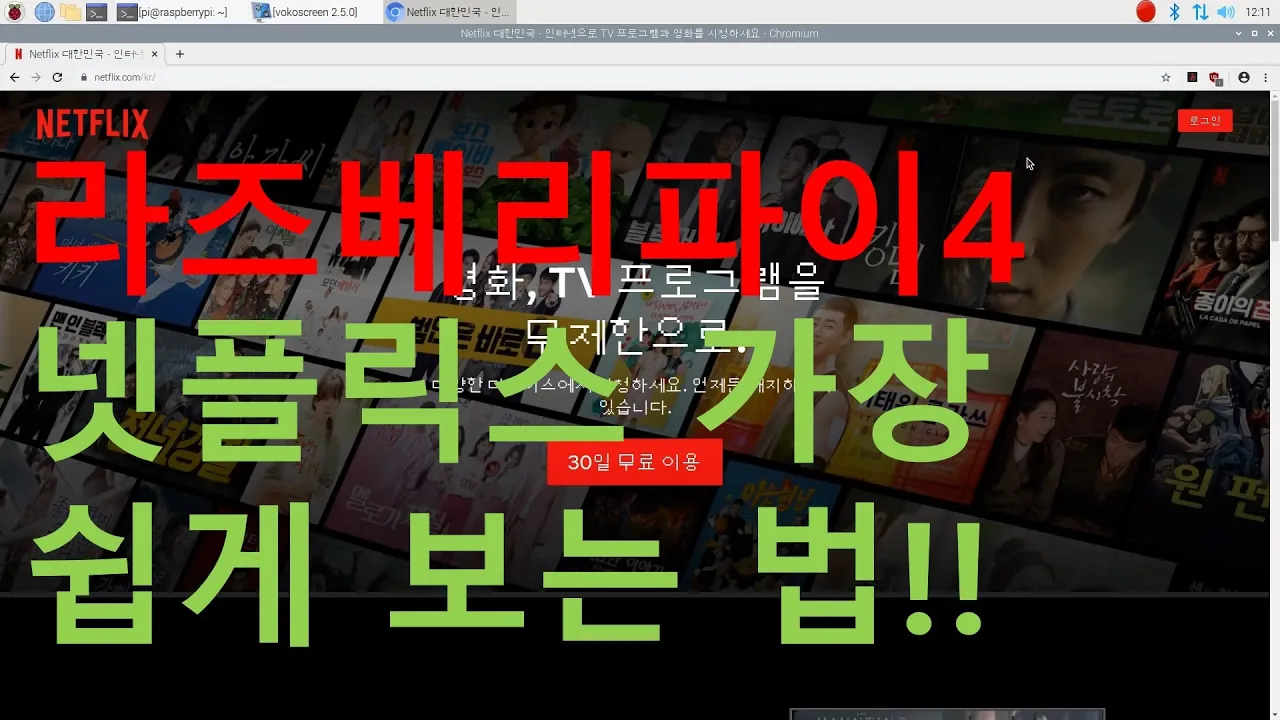Close the Netflix browser tab
Screen dimensions: 1280x720
pos(153,54)
